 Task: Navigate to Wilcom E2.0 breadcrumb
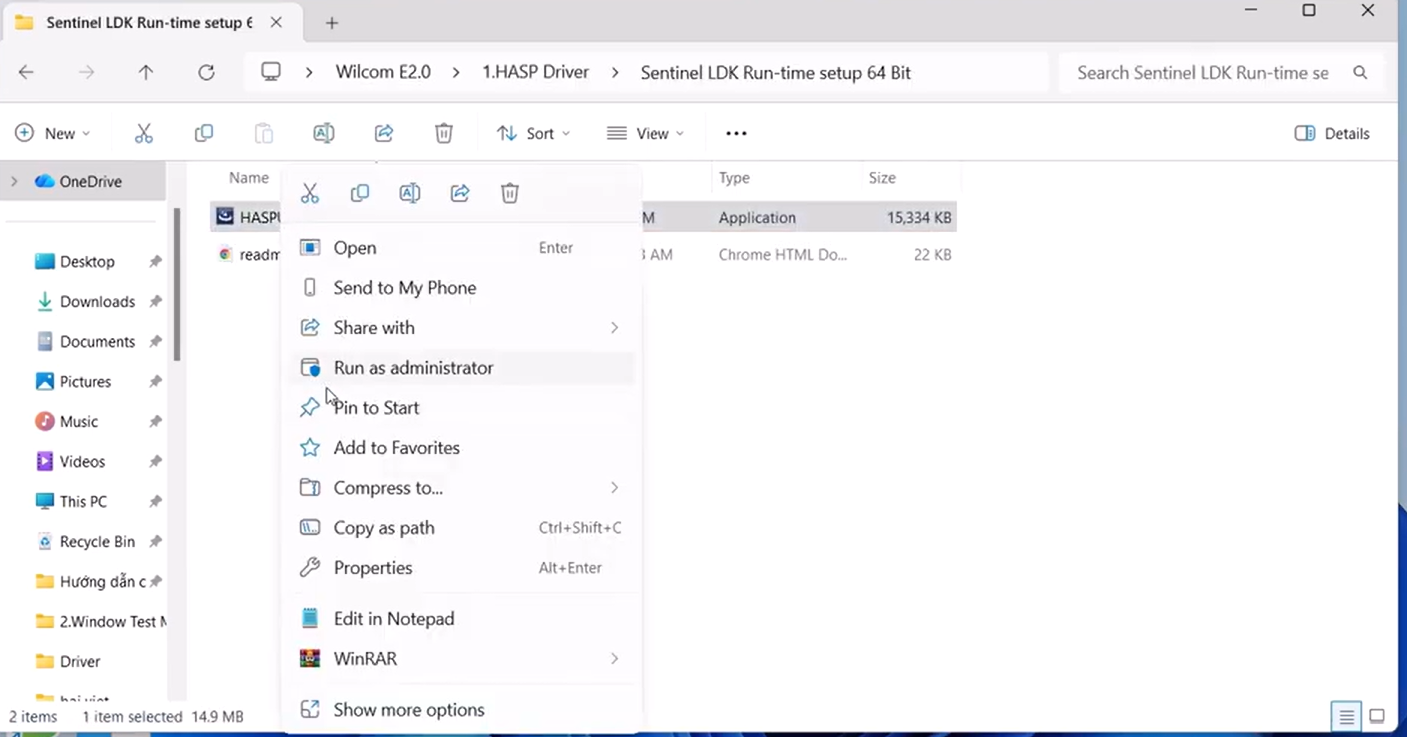point(383,73)
